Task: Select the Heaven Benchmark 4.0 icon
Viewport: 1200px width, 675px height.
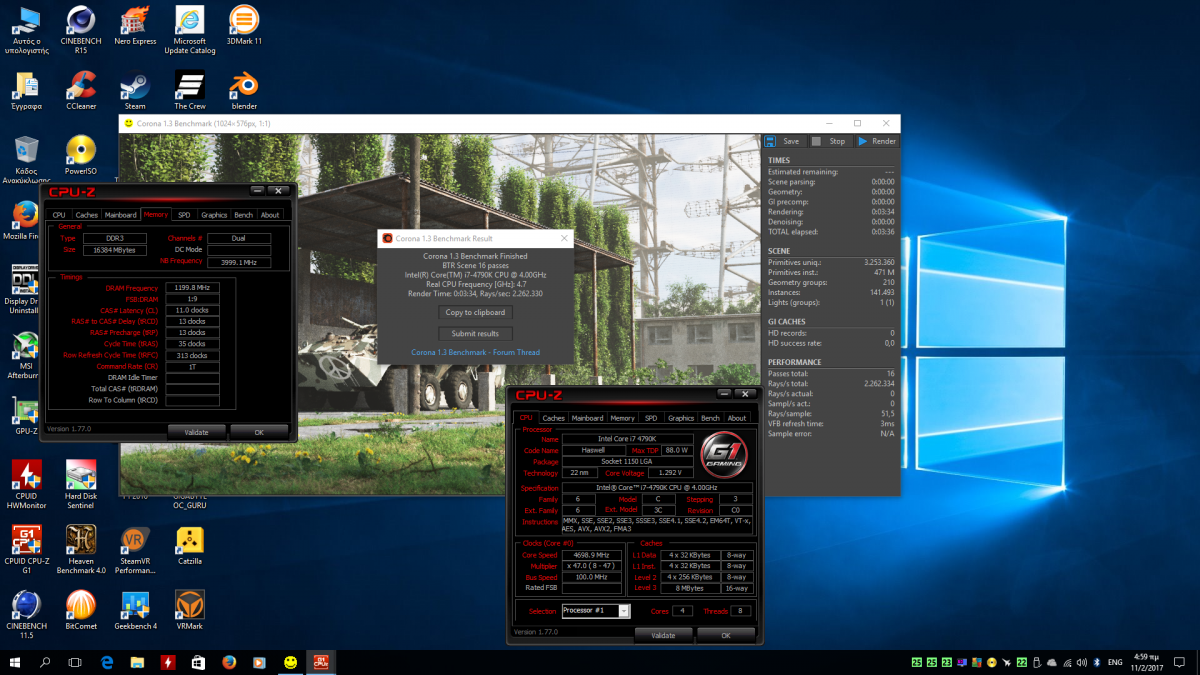Action: coord(81,550)
